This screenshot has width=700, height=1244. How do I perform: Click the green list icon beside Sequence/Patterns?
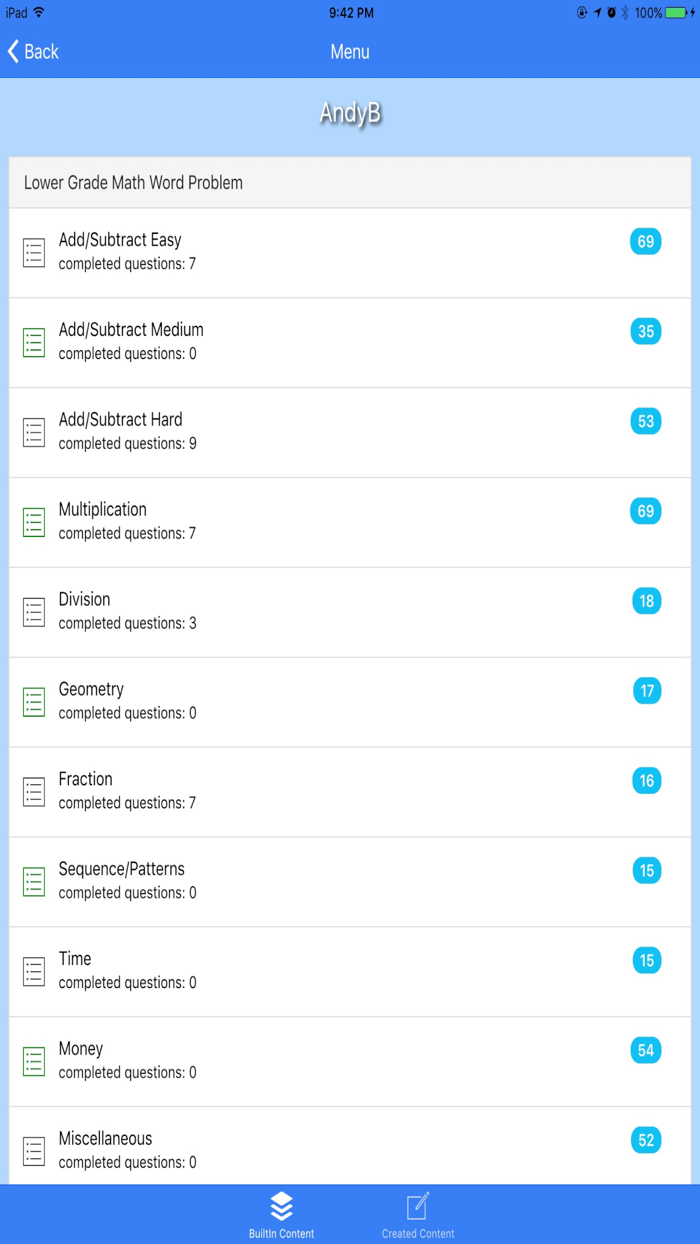(x=33, y=881)
